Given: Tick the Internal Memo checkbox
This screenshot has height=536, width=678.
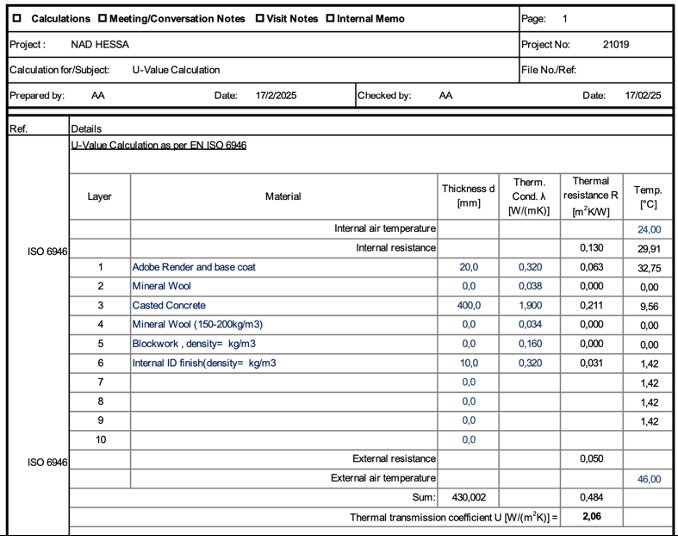Looking at the screenshot, I should click(x=330, y=18).
